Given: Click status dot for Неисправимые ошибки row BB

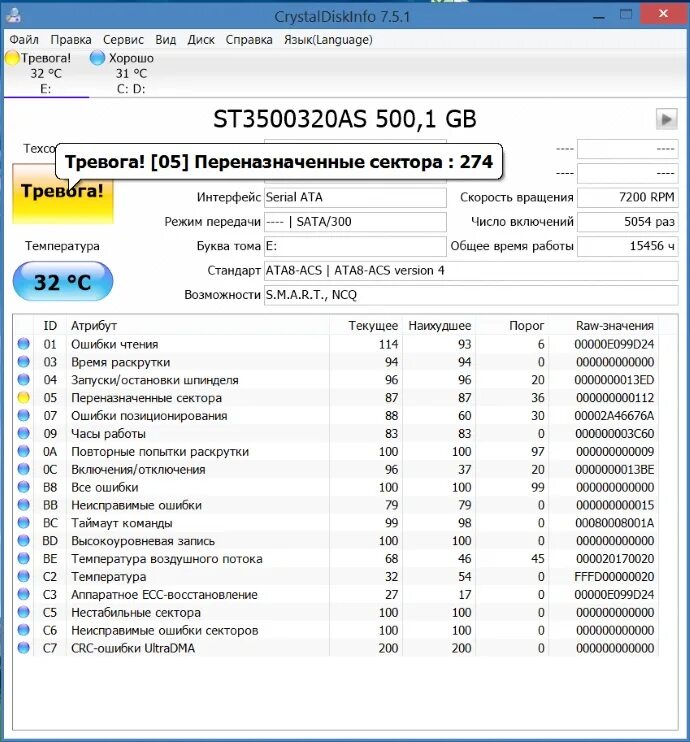Looking at the screenshot, I should [23, 505].
